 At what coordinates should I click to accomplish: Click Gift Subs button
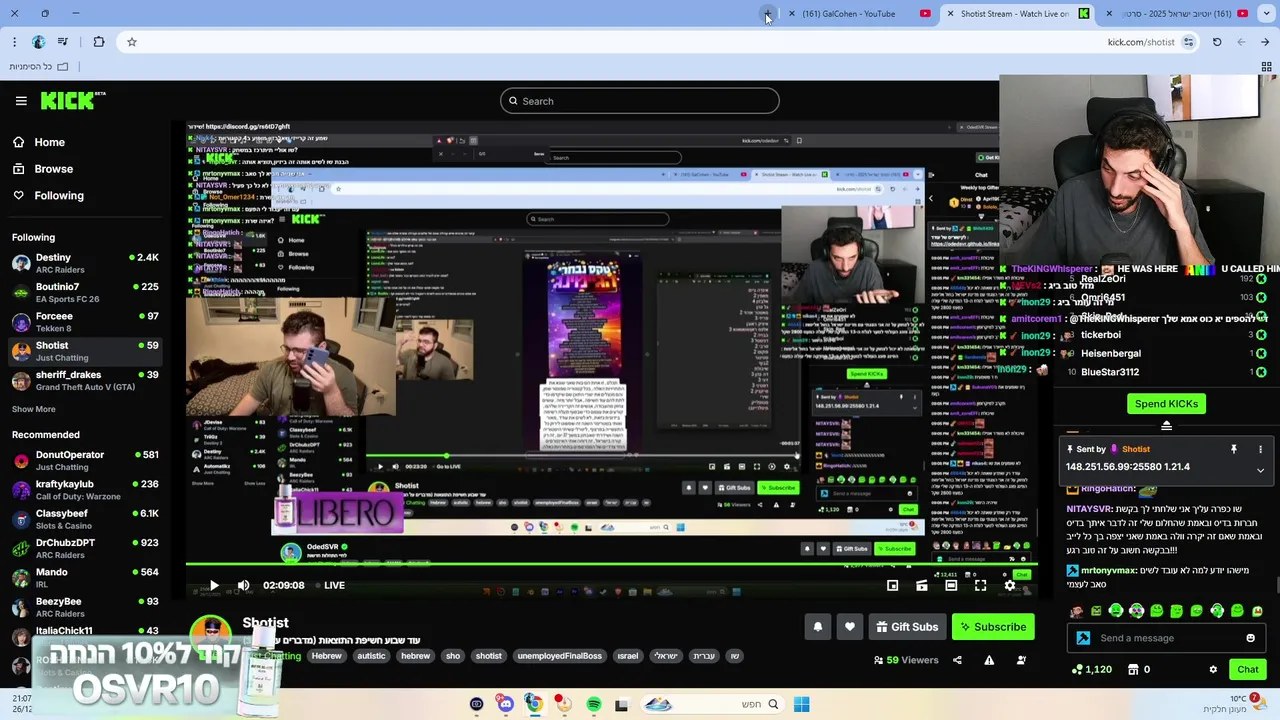[907, 627]
